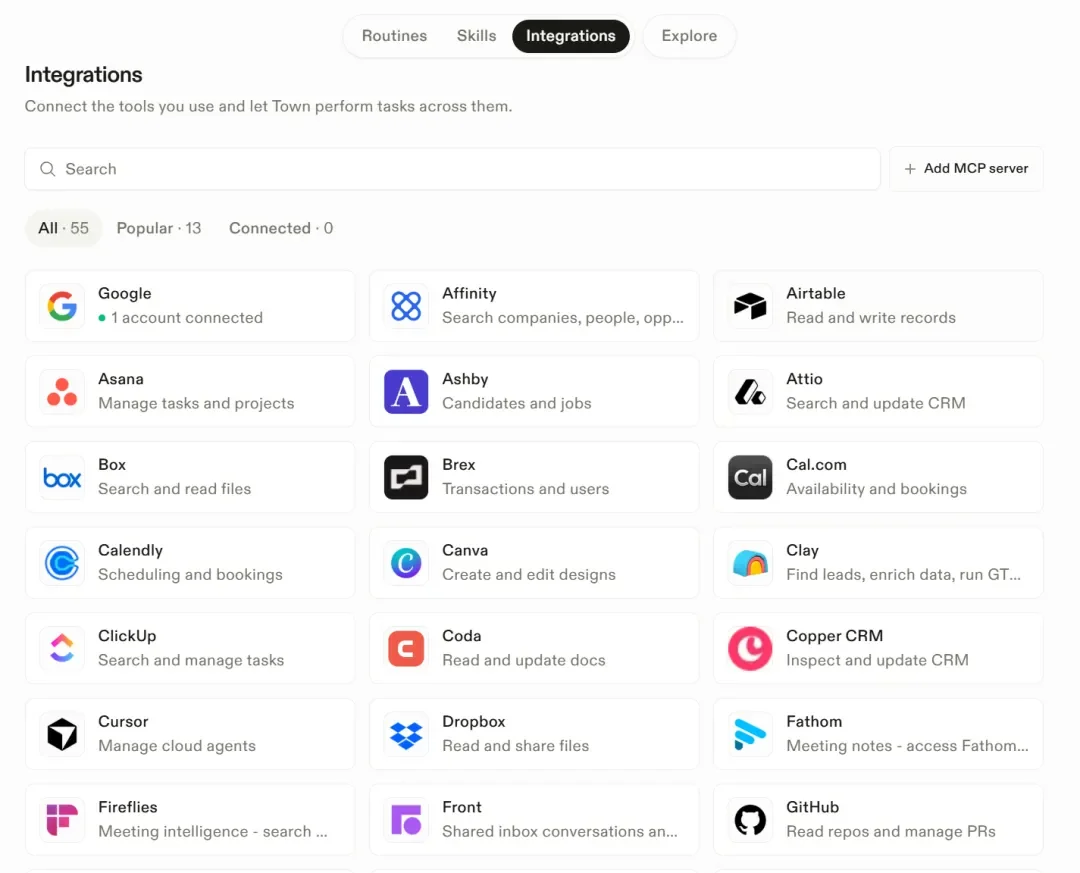This screenshot has width=1080, height=873.
Task: Select the Integrations tab
Action: pos(571,36)
